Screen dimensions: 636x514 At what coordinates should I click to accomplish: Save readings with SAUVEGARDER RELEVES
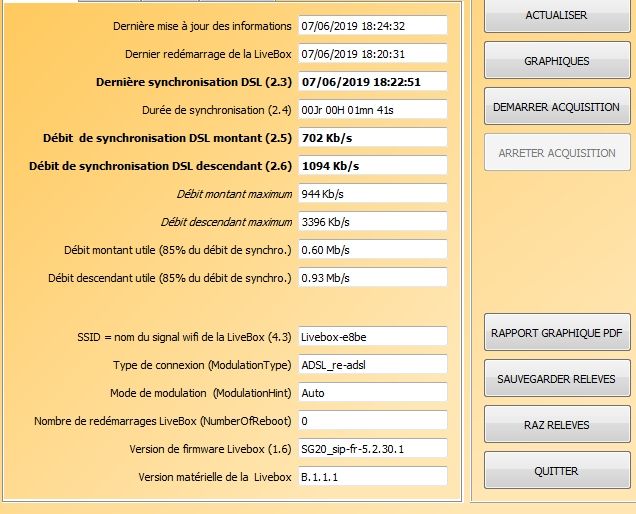coord(557,379)
